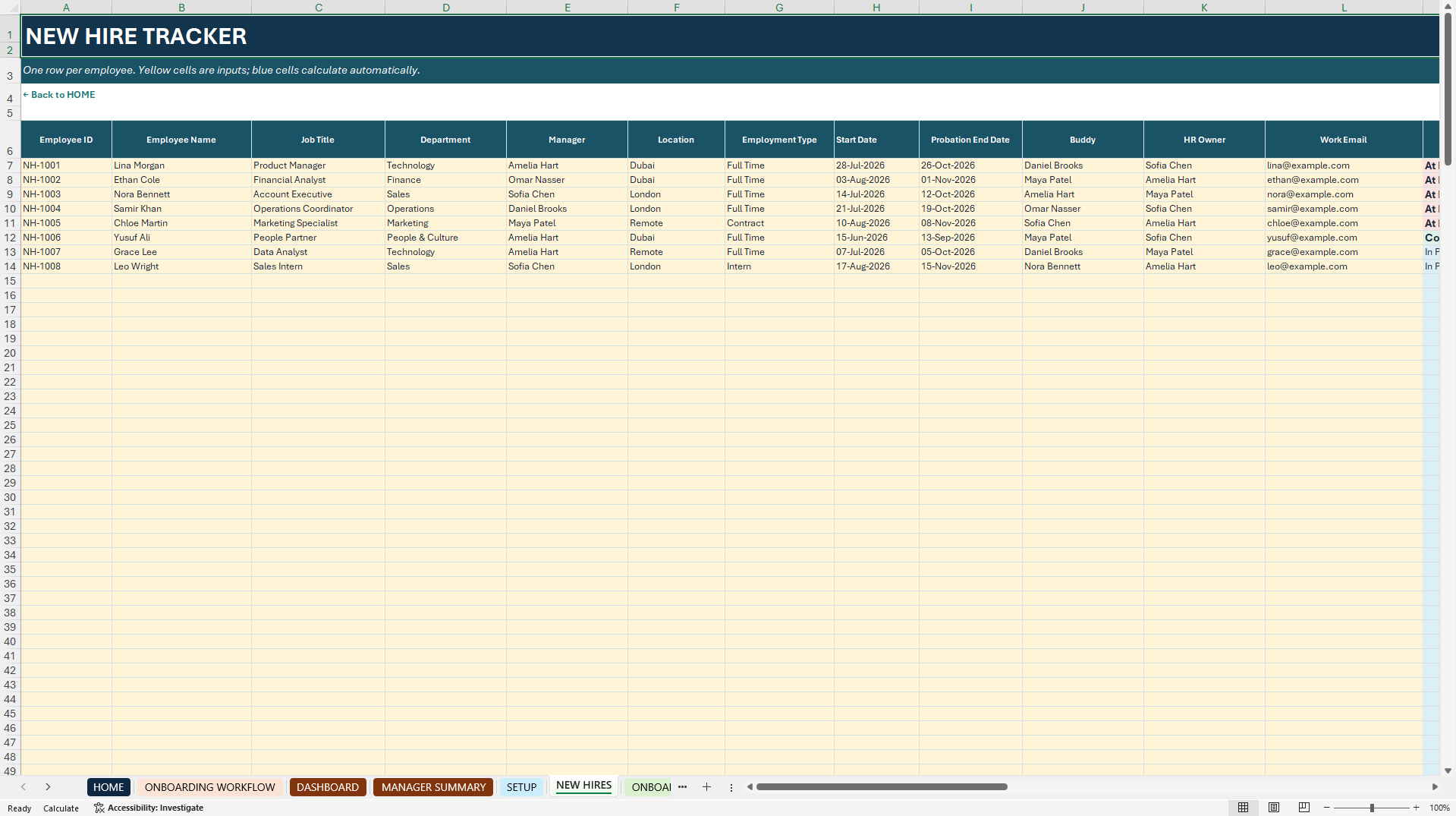Screen dimensions: 1456x816
Task: Click zoom out minus icon
Action: point(1327,808)
